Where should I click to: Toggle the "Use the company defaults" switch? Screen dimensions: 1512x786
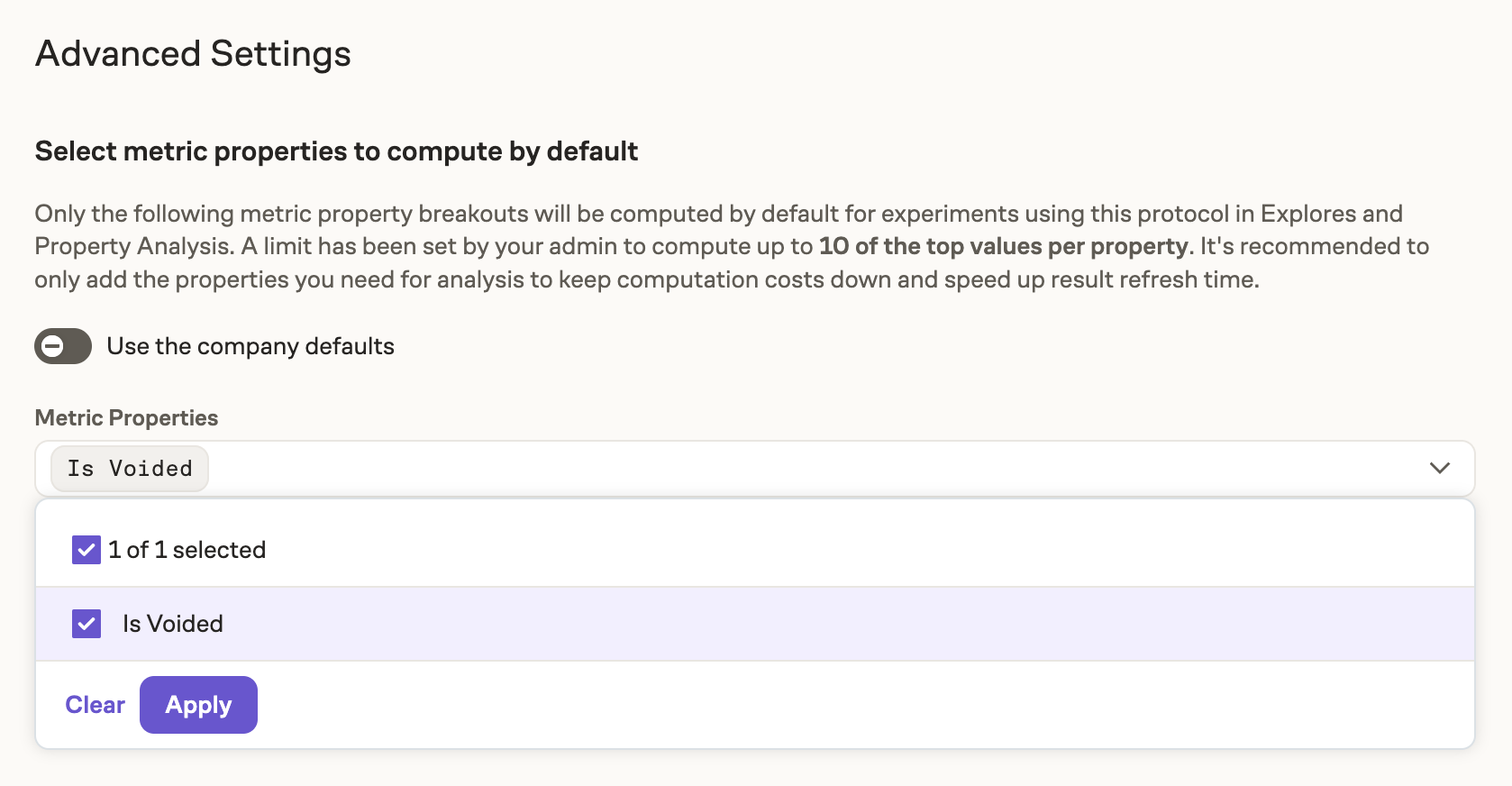tap(61, 345)
